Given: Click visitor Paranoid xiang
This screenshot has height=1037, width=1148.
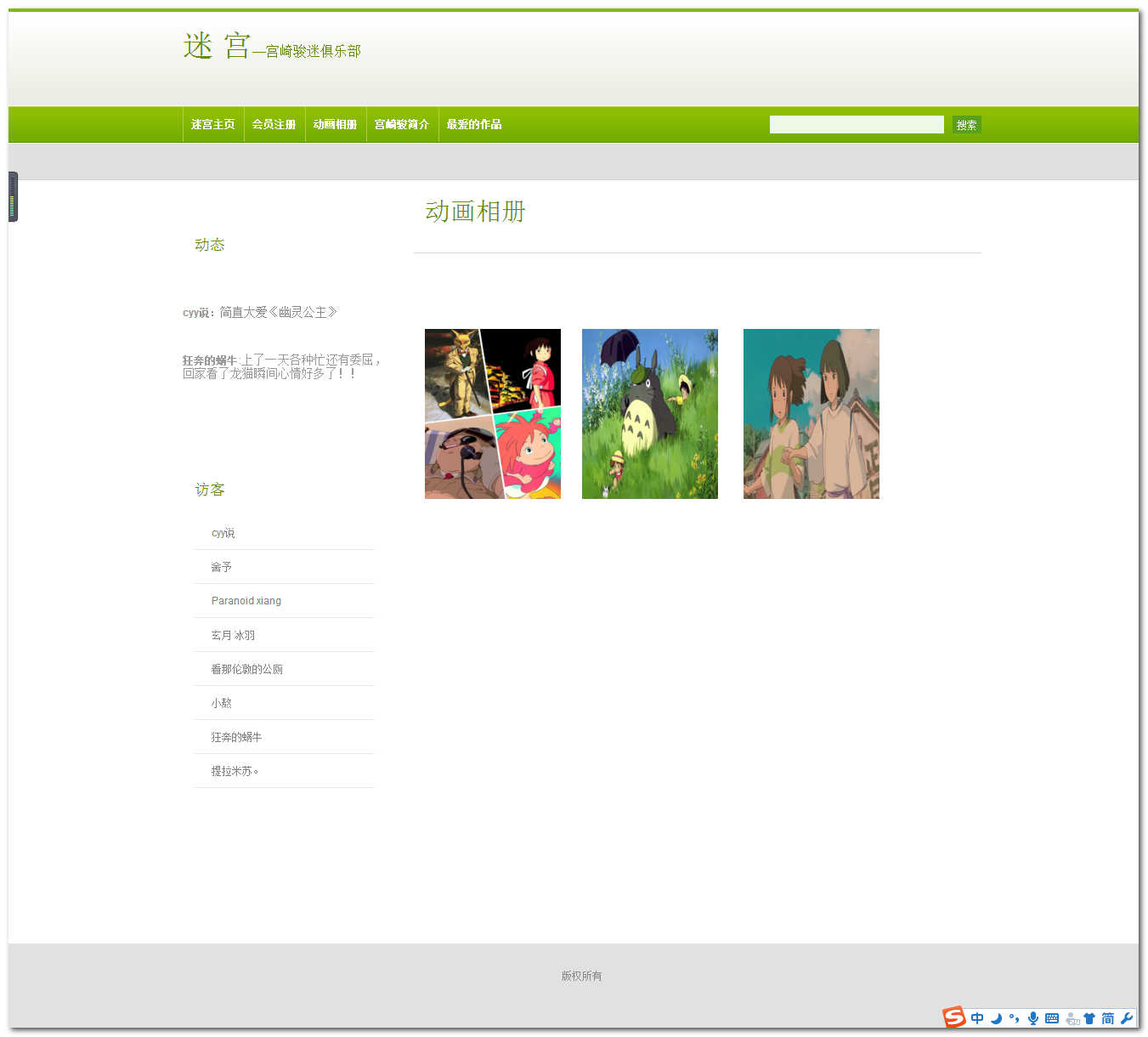Looking at the screenshot, I should click(246, 601).
